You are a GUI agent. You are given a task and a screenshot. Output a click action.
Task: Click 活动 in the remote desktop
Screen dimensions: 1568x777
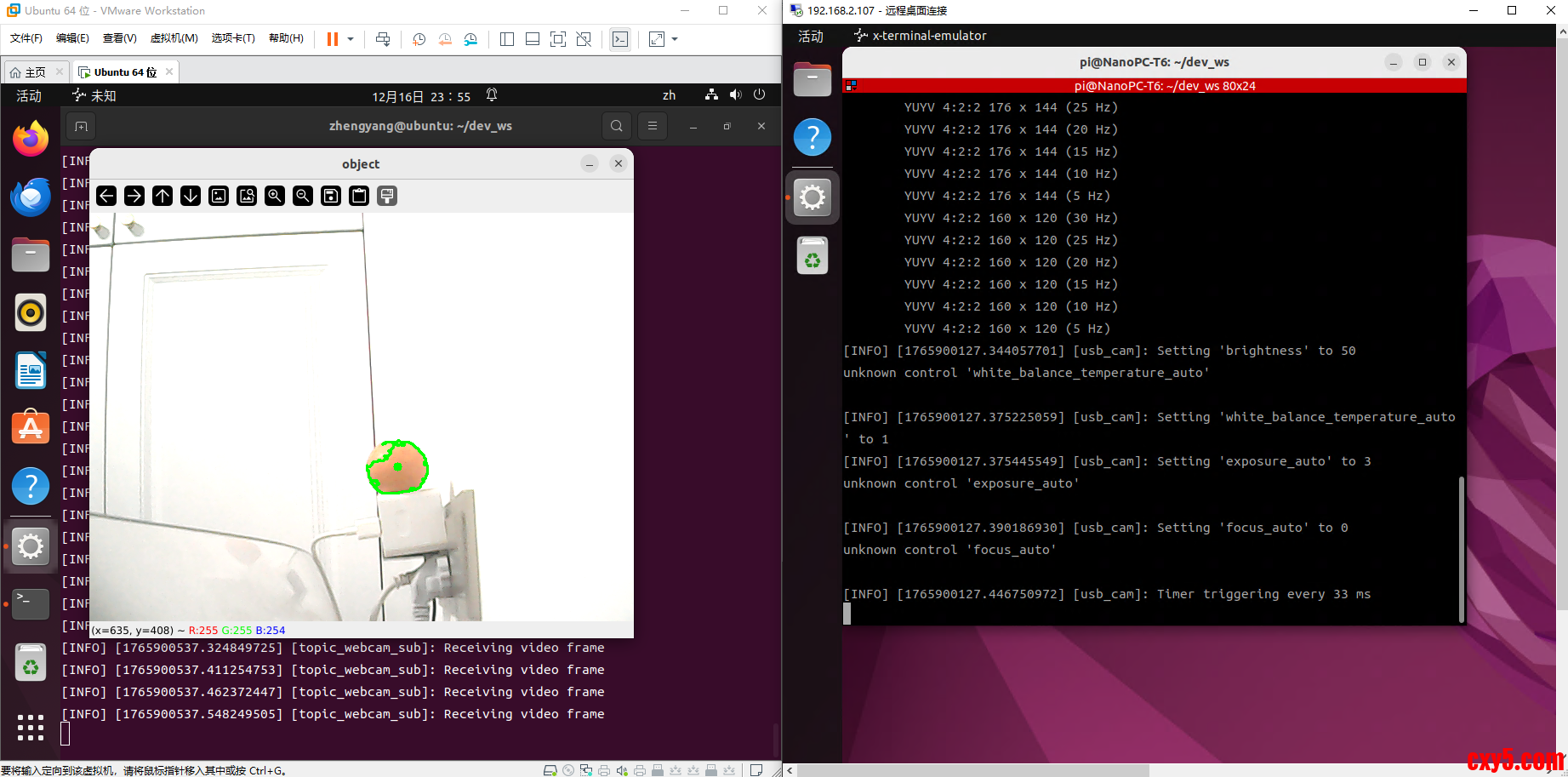pyautogui.click(x=811, y=36)
